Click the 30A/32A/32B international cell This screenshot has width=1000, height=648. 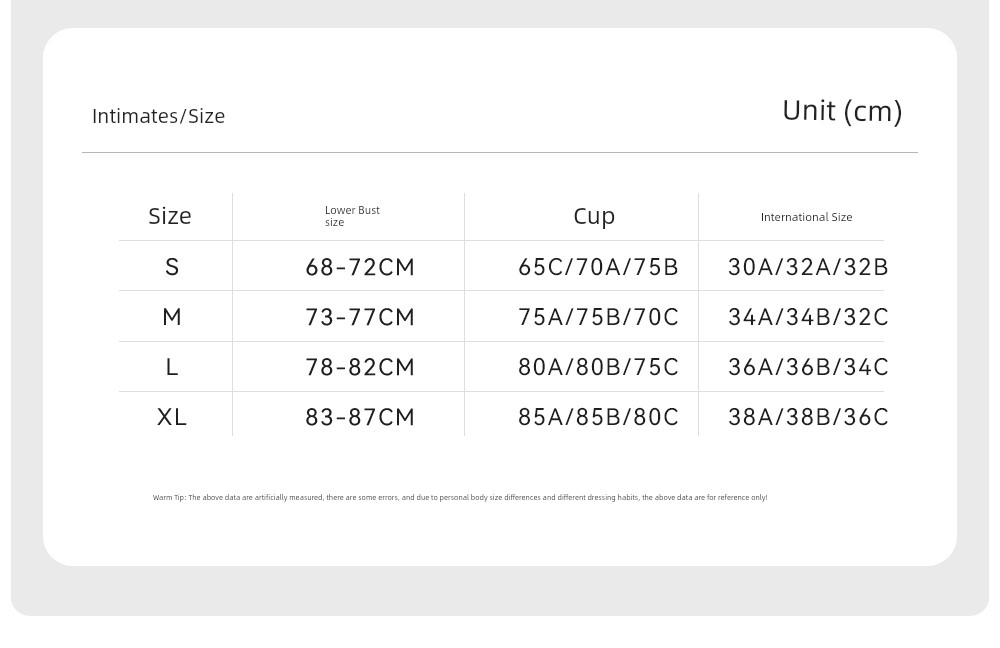click(x=808, y=267)
